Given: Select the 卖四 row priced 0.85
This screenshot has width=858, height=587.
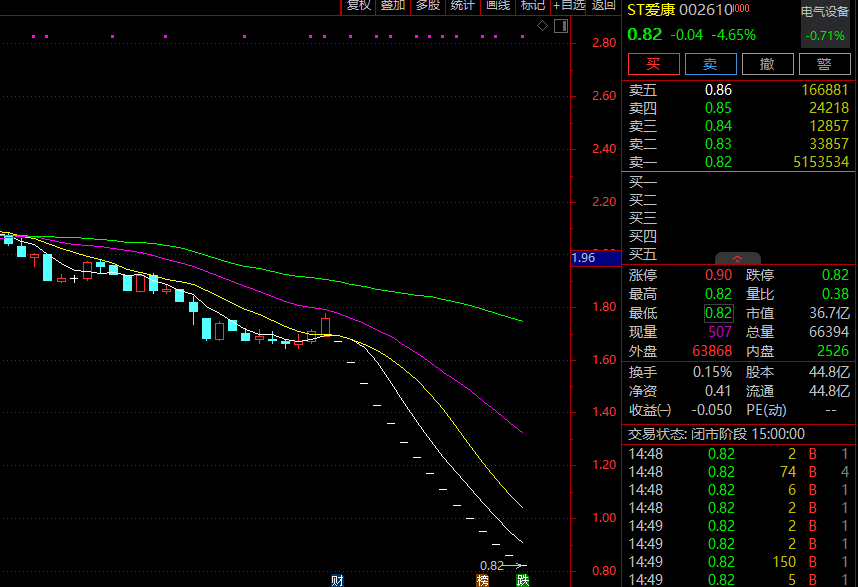Looking at the screenshot, I should tap(739, 108).
